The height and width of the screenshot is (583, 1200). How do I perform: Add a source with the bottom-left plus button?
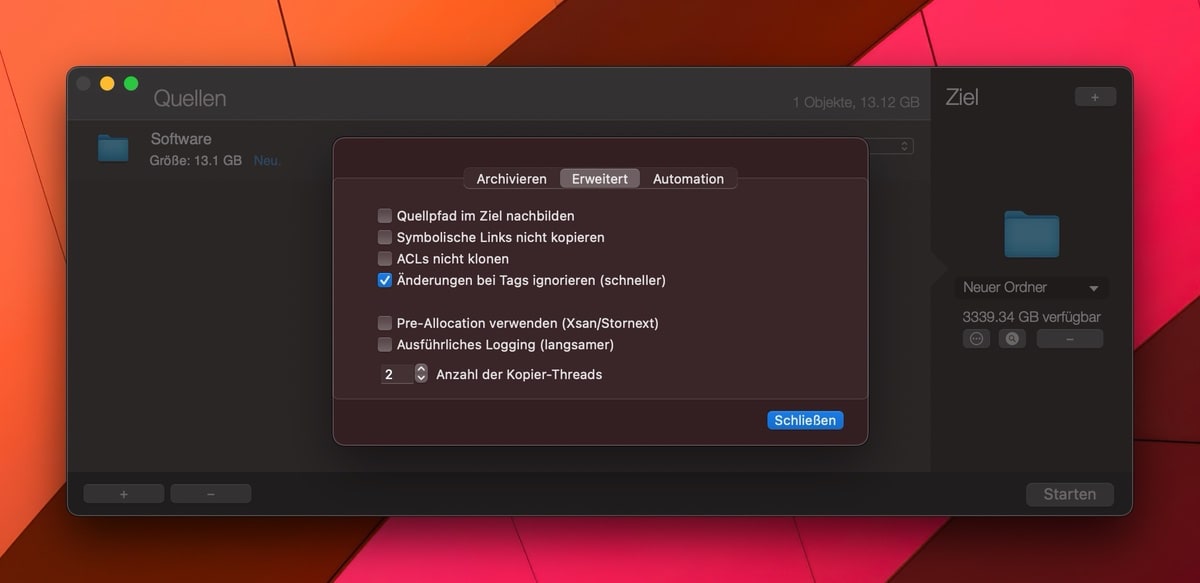point(124,494)
